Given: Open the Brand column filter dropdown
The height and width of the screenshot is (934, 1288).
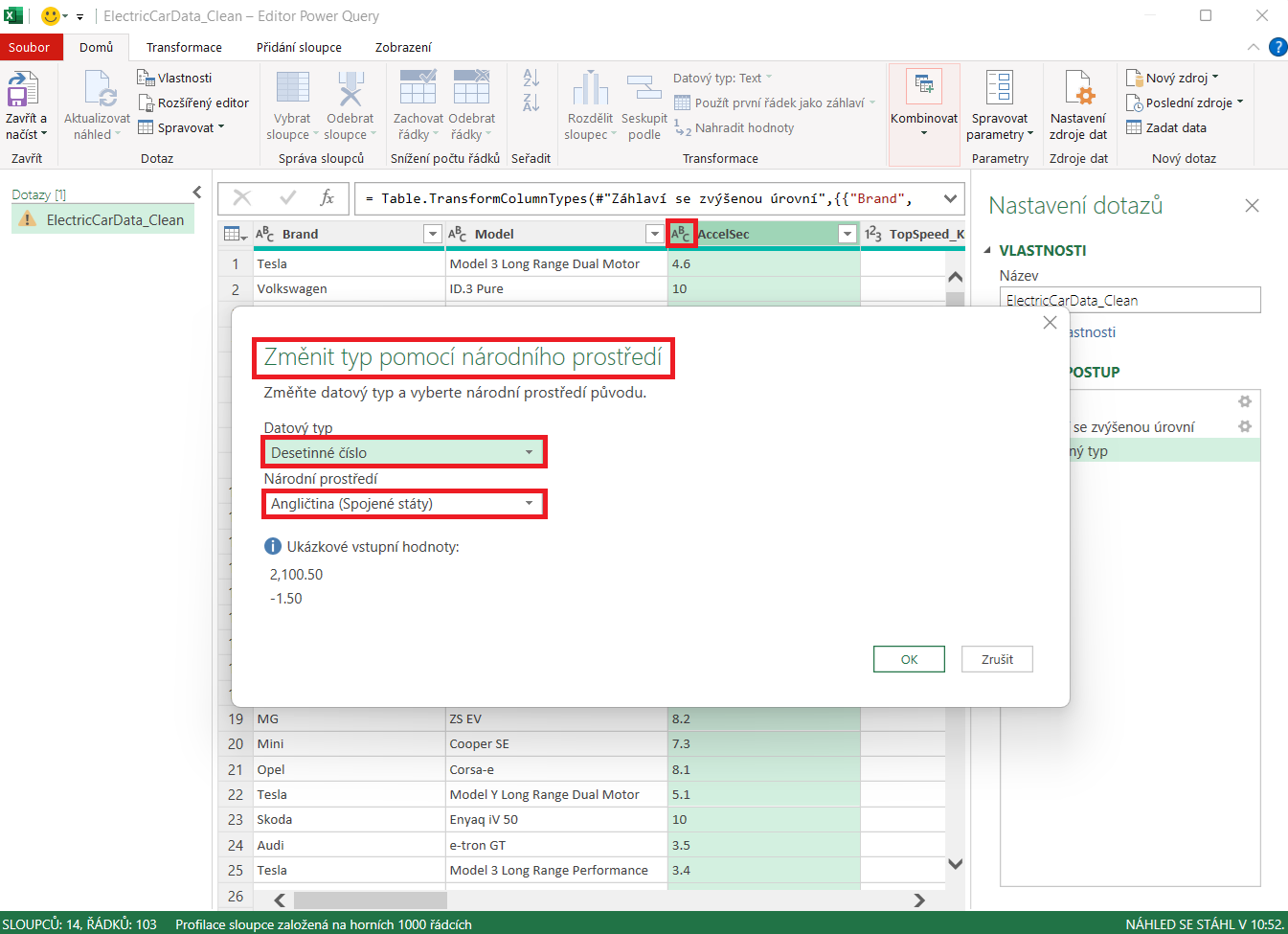Looking at the screenshot, I should pyautogui.click(x=433, y=234).
